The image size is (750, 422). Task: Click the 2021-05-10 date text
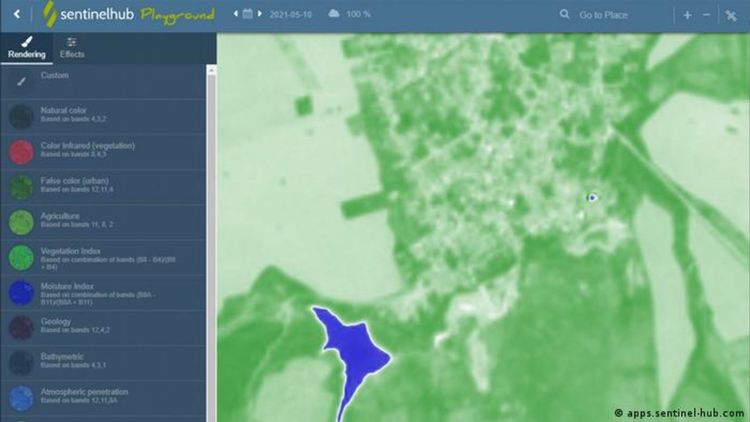tap(290, 14)
